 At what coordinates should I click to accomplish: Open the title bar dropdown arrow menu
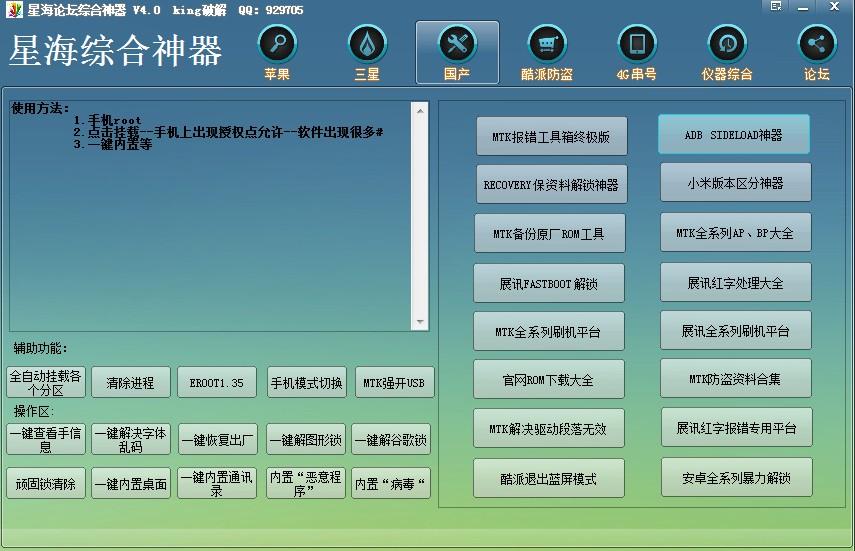point(777,6)
